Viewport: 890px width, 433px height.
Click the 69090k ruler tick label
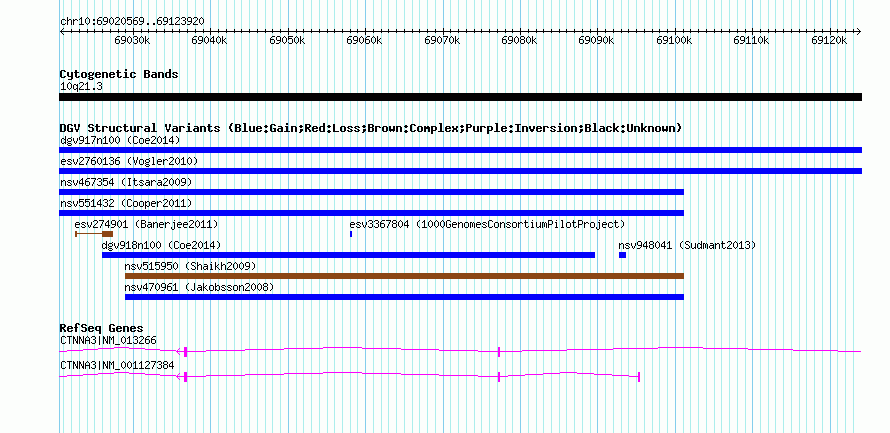597,40
